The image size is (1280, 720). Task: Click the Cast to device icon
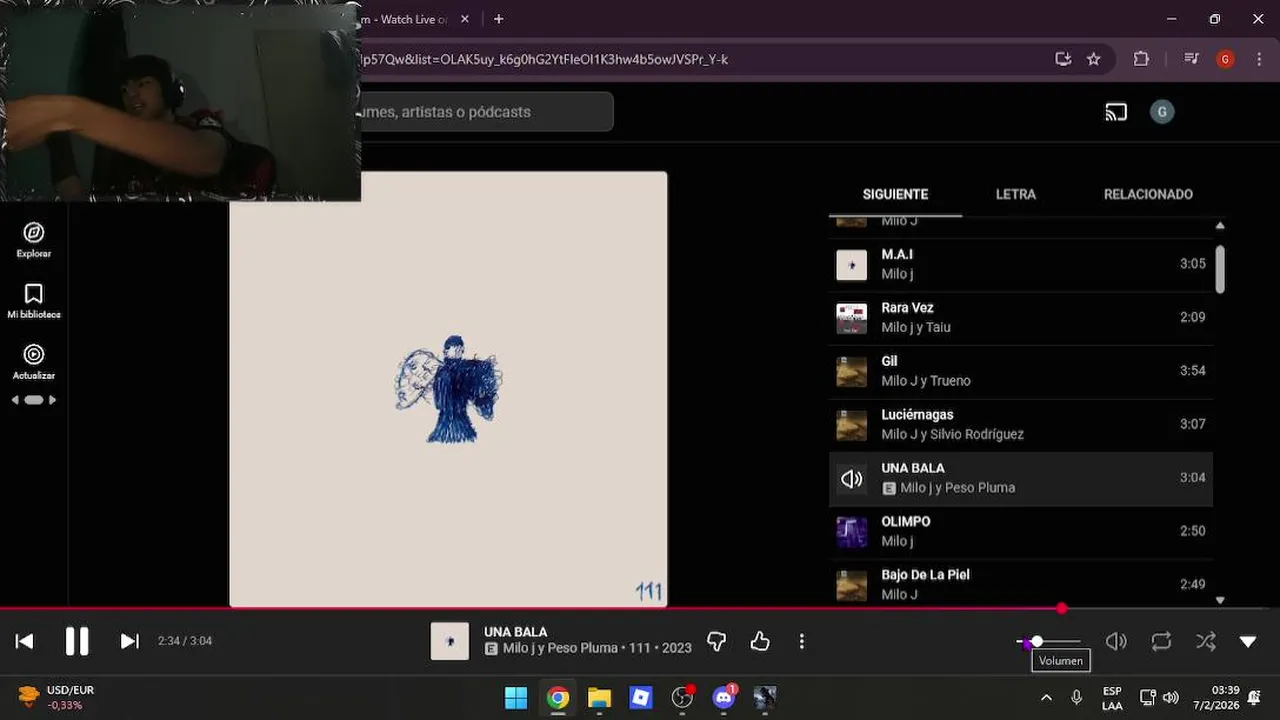pos(1116,112)
